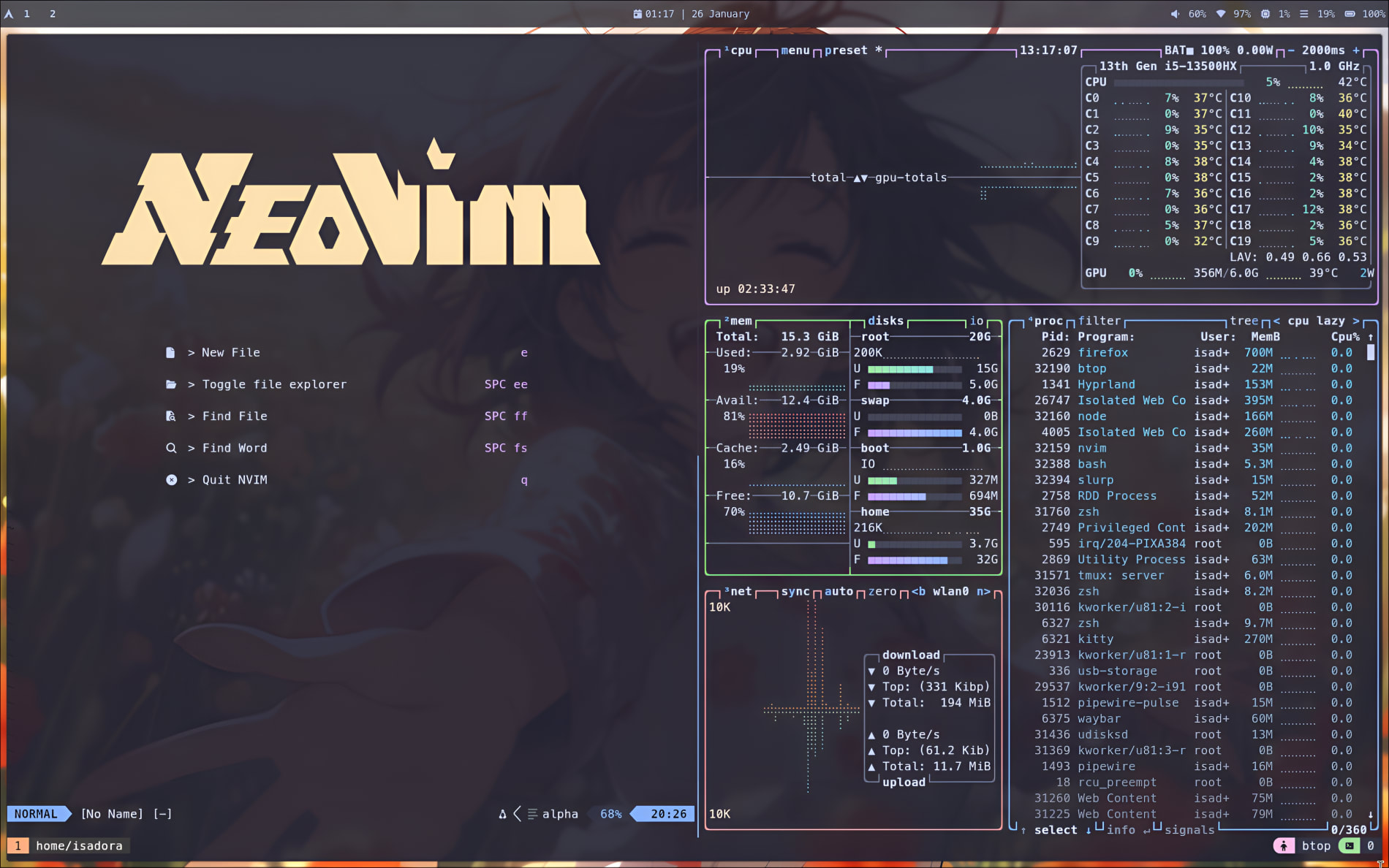This screenshot has width=1389, height=868.
Task: Click the Toggle file explorer folder icon
Action: 170,384
